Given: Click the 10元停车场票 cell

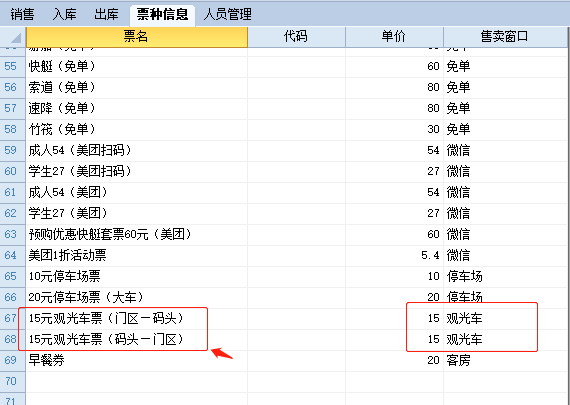Looking at the screenshot, I should (x=137, y=277).
